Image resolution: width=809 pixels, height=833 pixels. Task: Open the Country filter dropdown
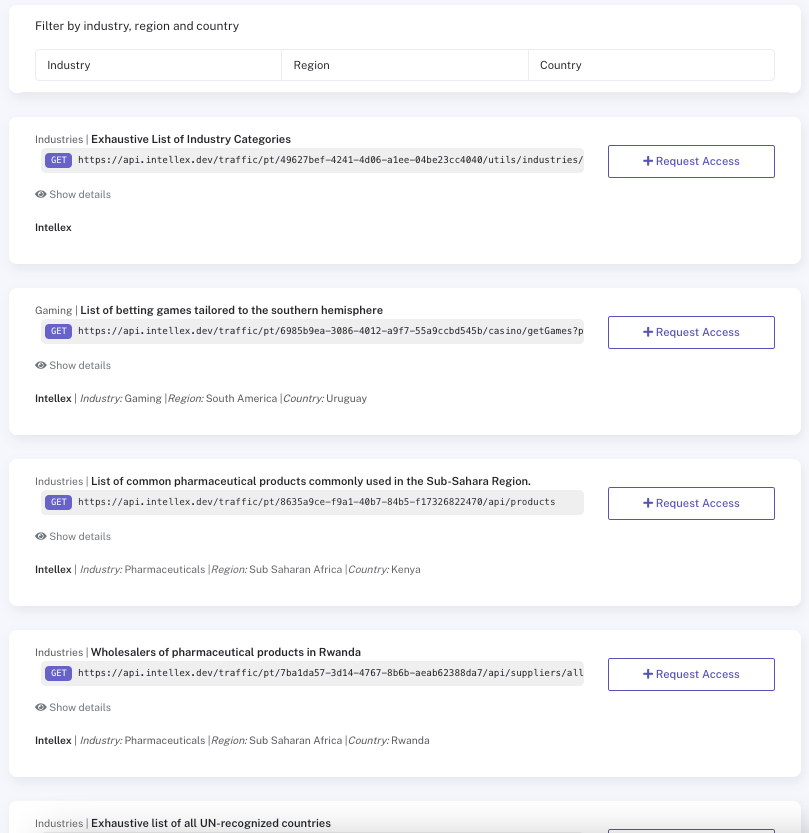coord(651,65)
